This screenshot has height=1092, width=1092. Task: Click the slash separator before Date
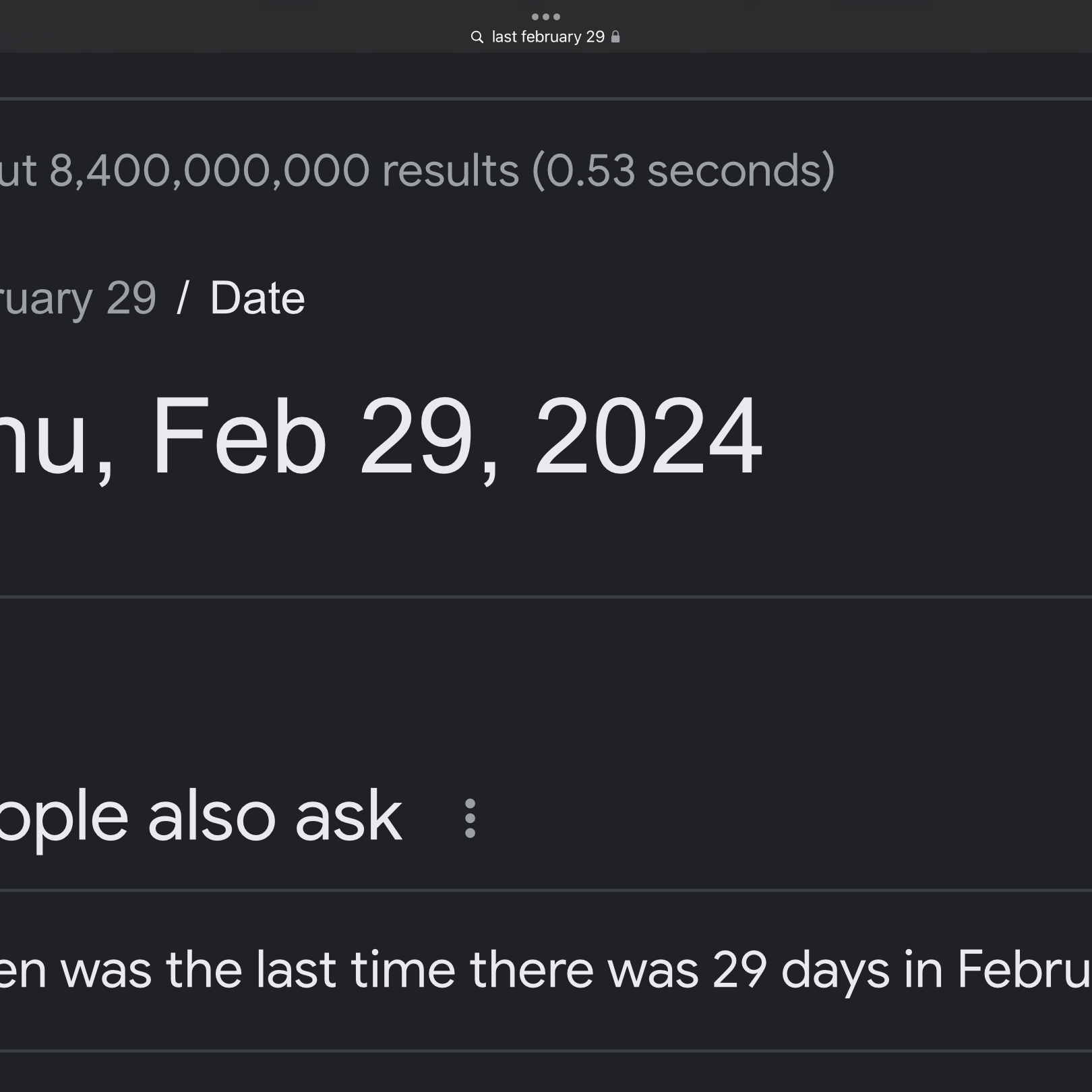[182, 298]
